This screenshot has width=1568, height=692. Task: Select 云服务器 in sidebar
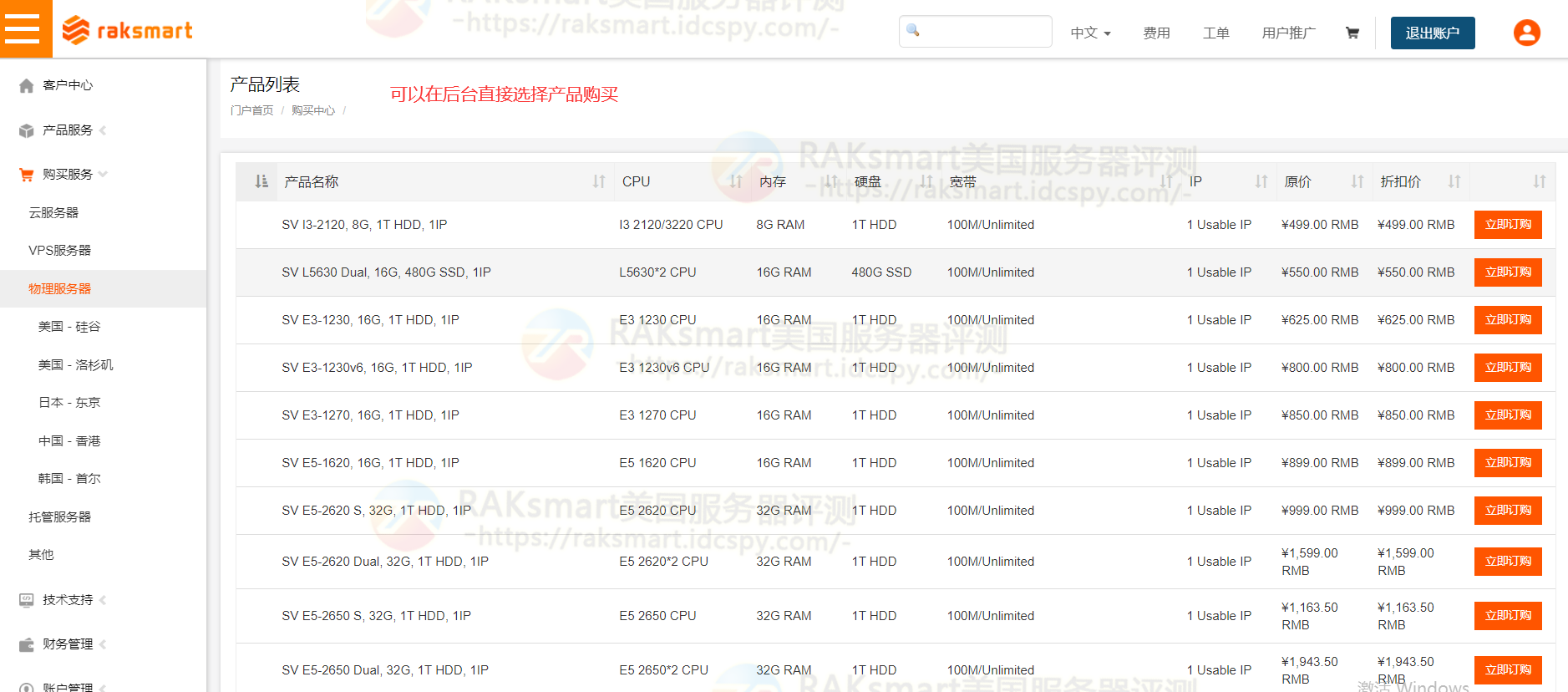(53, 213)
